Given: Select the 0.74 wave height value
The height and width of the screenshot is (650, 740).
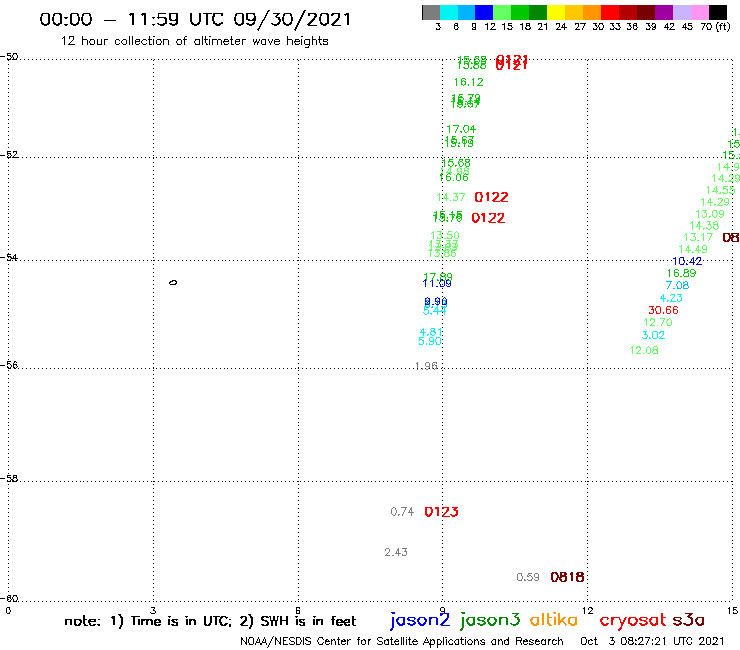Looking at the screenshot, I should (402, 512).
